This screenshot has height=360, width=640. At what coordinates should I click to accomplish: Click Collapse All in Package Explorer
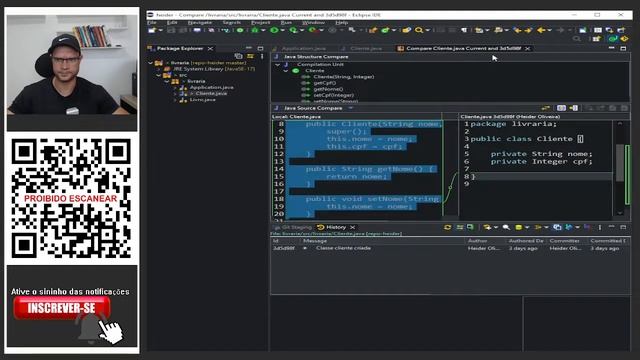(x=238, y=56)
